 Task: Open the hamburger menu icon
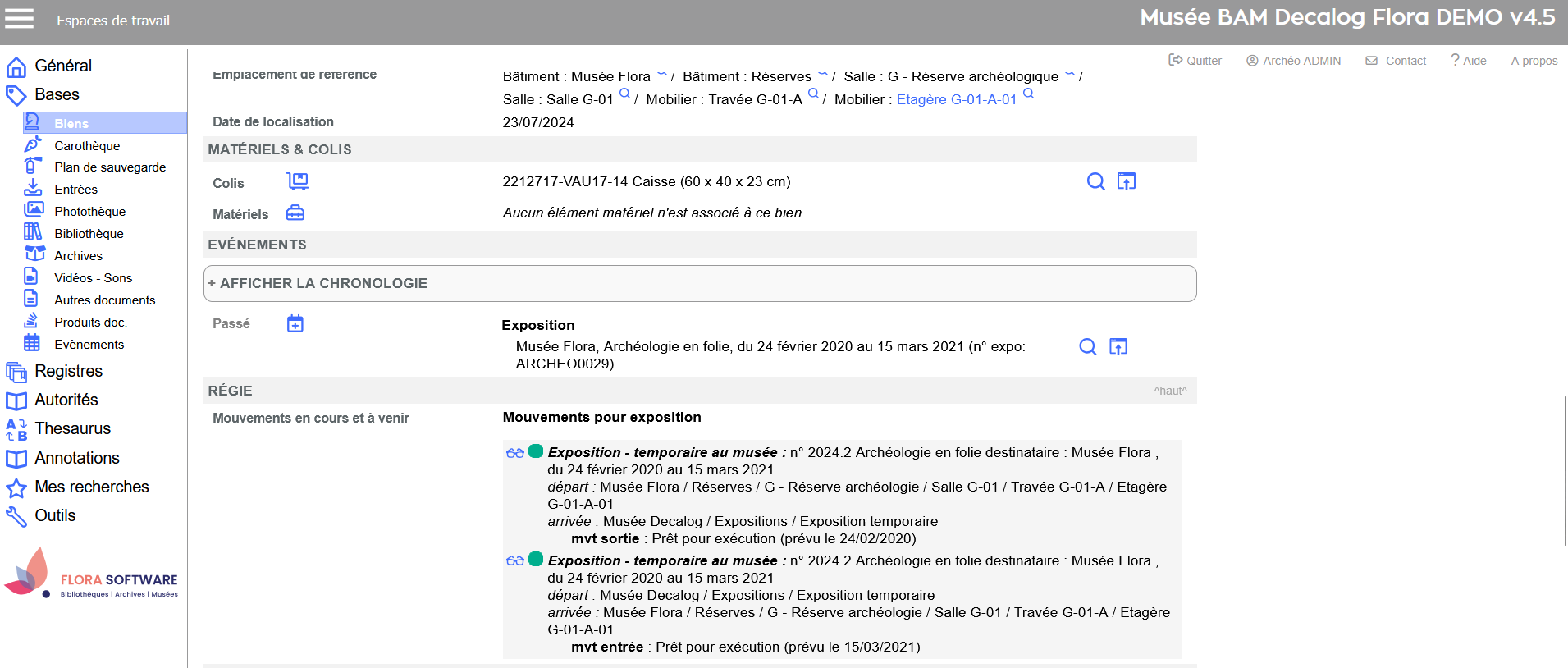pyautogui.click(x=20, y=19)
